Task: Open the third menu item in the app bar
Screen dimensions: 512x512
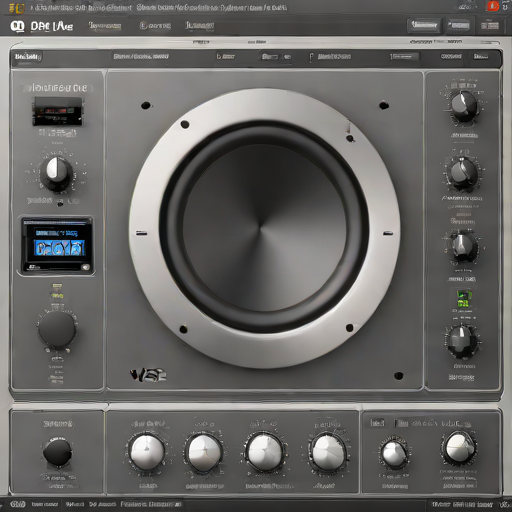Action: point(199,26)
